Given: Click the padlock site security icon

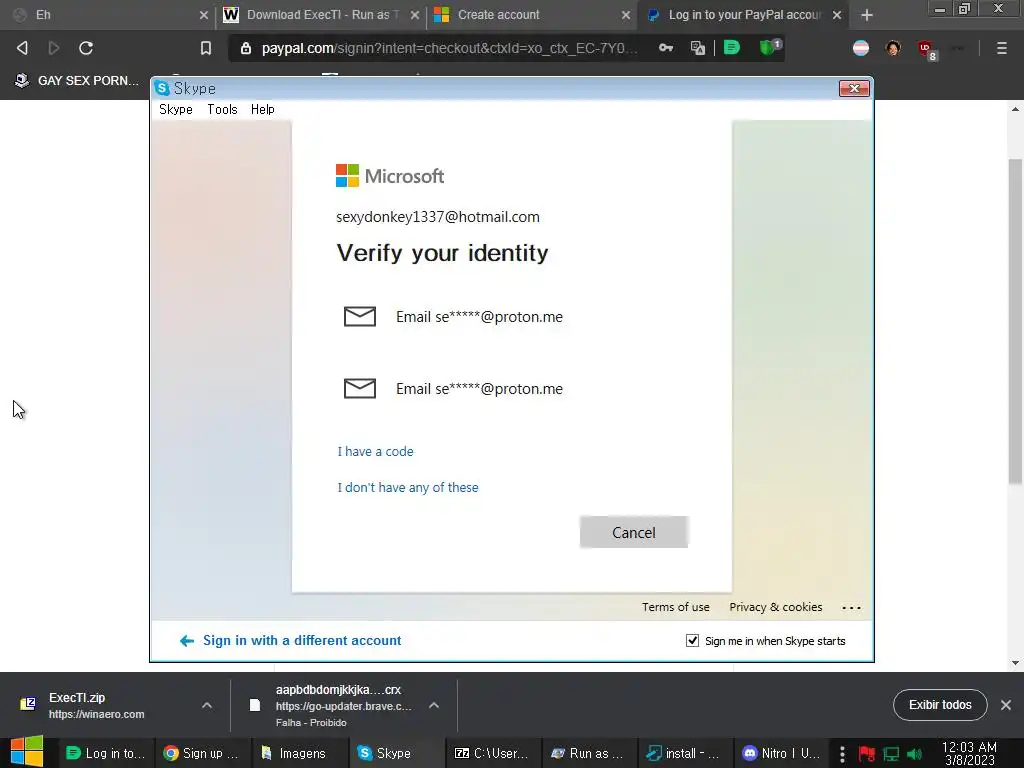Looking at the screenshot, I should click(x=246, y=48).
